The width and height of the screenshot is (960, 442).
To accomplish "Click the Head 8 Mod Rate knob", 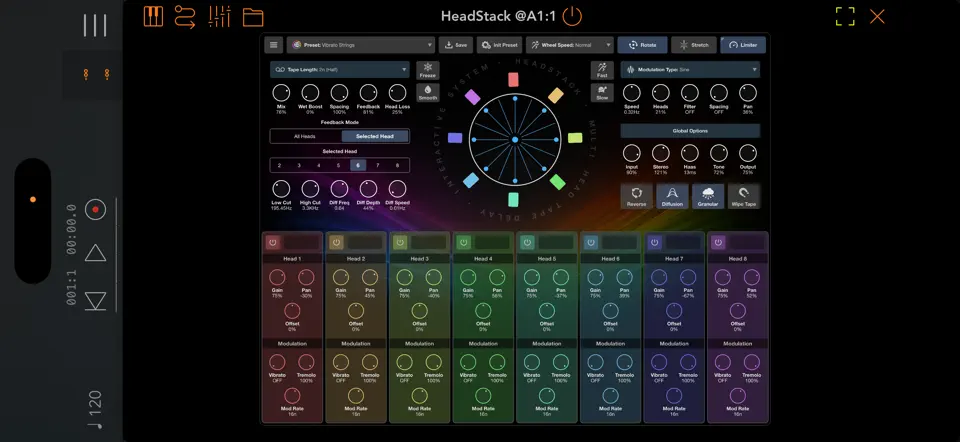I will click(738, 395).
